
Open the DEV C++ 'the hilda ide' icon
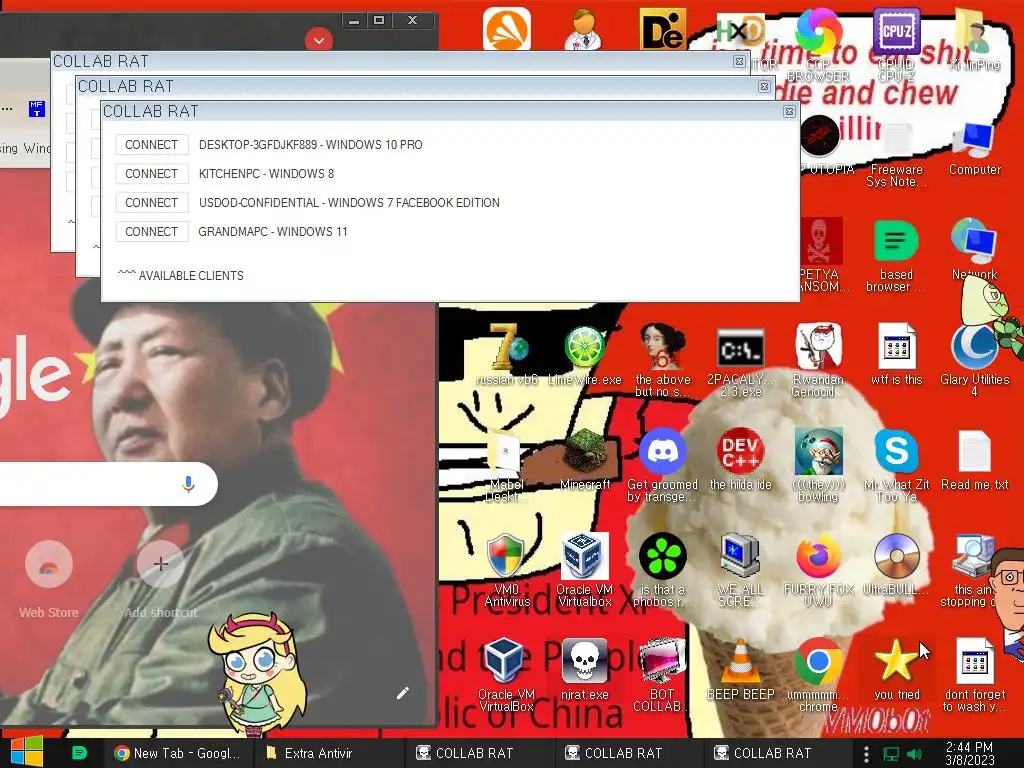741,460
